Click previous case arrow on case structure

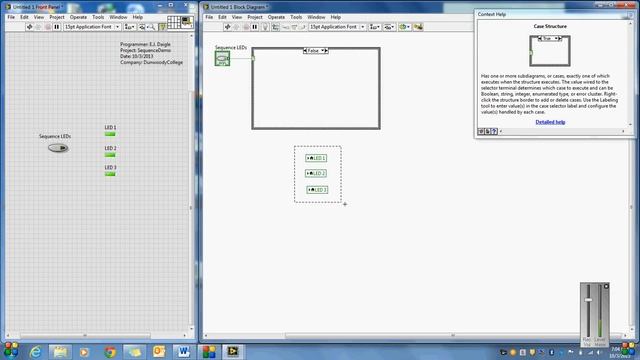click(305, 51)
